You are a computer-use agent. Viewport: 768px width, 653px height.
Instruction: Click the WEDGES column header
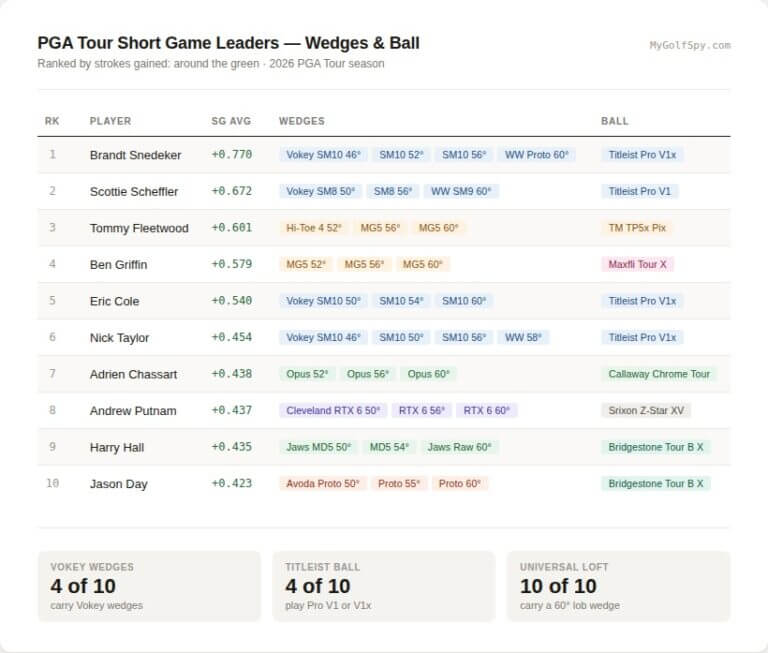(x=302, y=121)
